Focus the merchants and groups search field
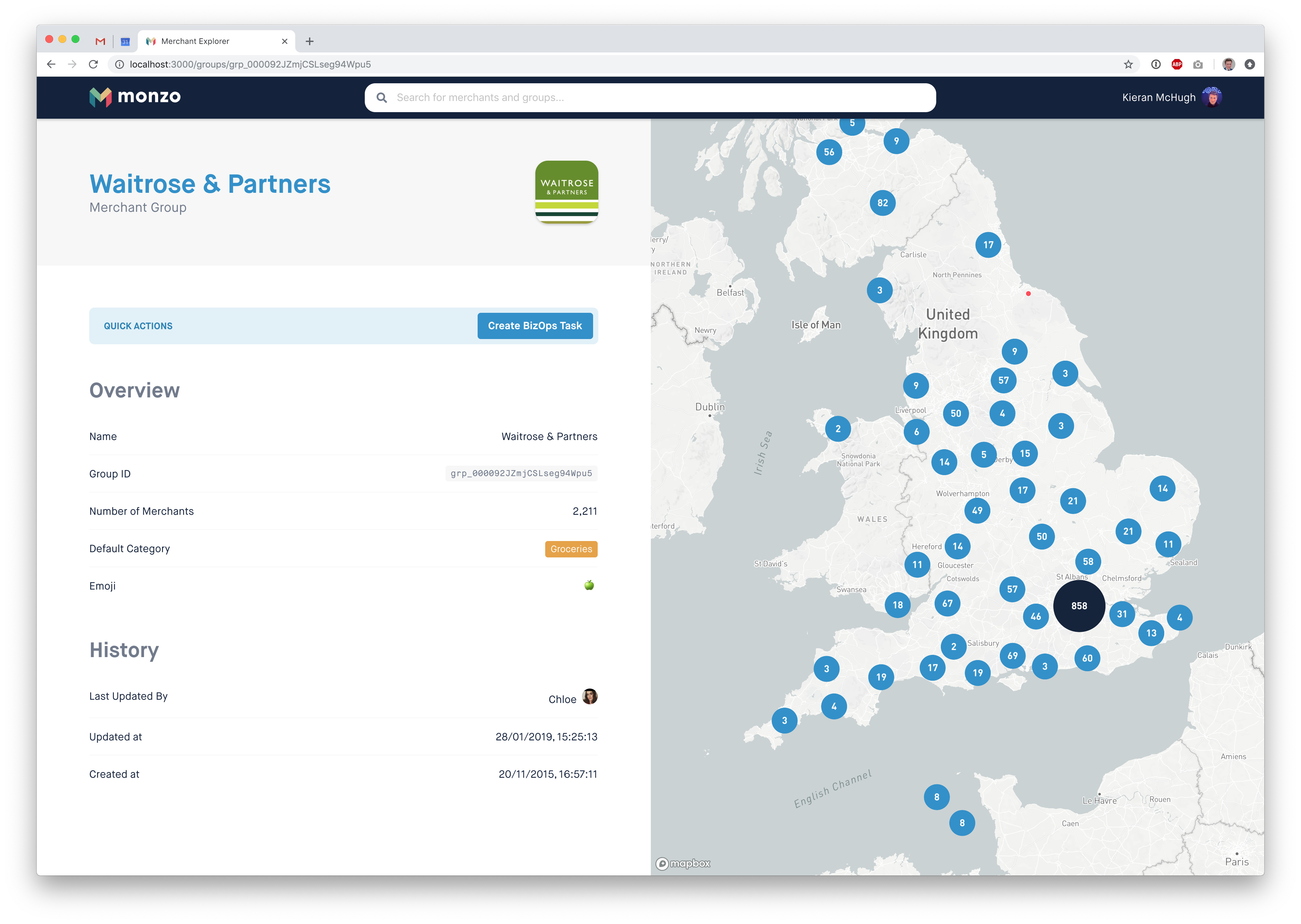 [650, 98]
